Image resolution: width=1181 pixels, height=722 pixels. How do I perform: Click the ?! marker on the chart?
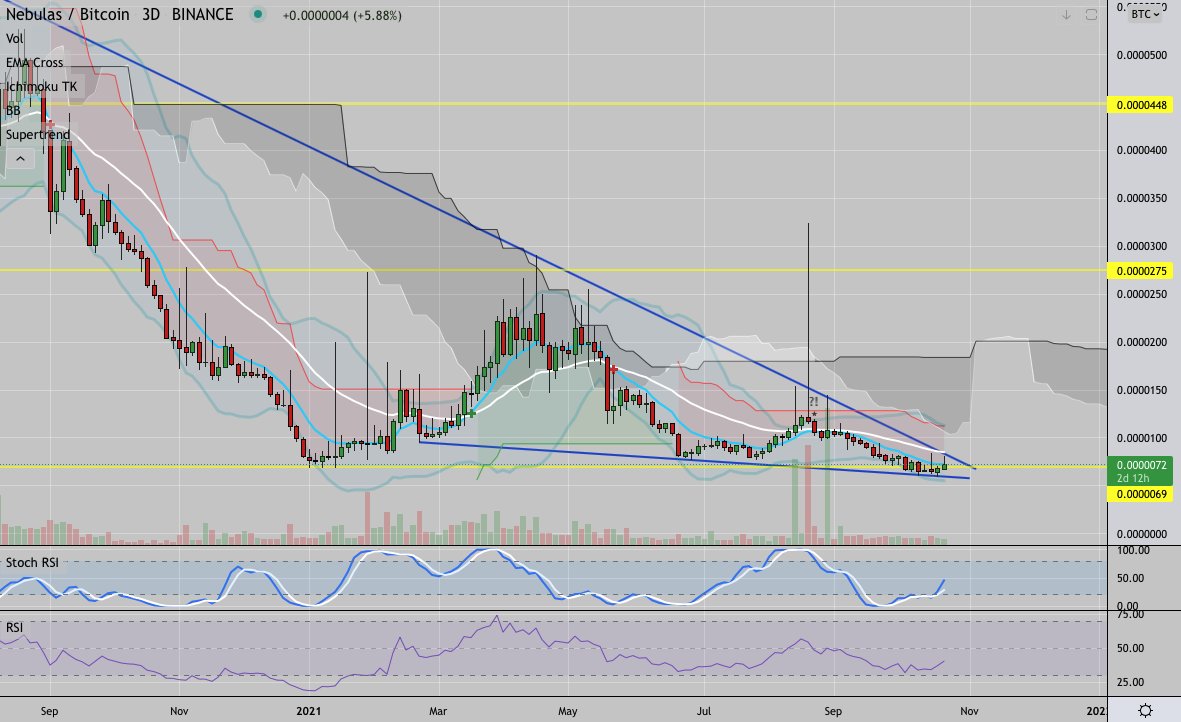coord(813,402)
